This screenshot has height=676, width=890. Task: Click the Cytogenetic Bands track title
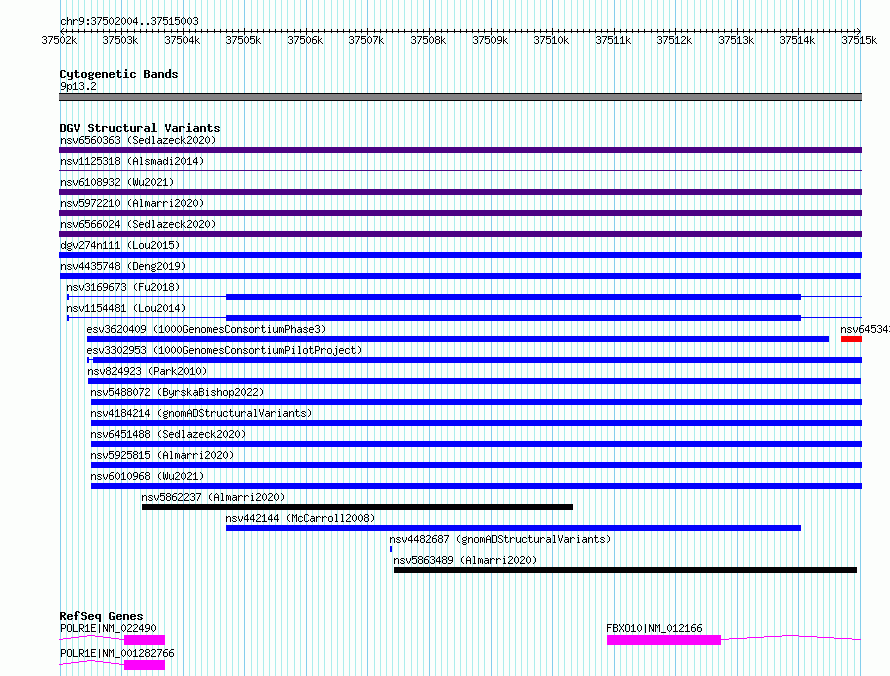pyautogui.click(x=119, y=74)
